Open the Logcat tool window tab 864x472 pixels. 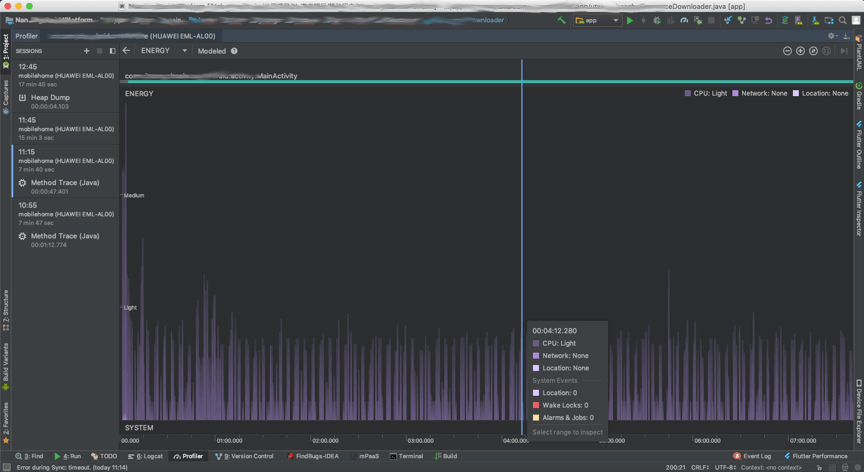click(146, 456)
